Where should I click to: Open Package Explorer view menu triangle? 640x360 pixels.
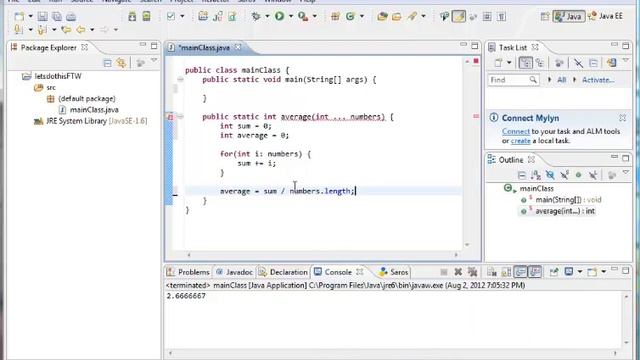(x=154, y=60)
